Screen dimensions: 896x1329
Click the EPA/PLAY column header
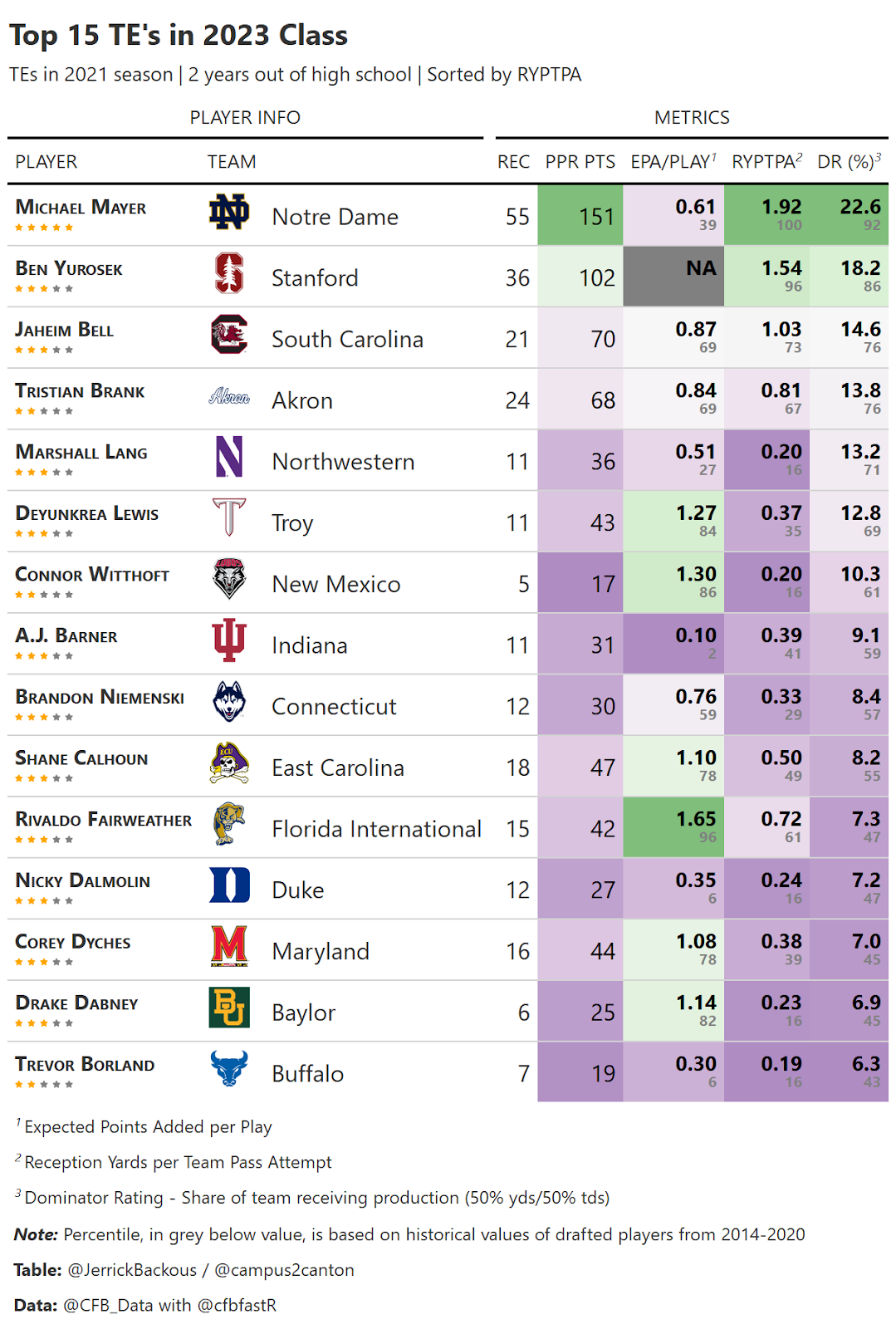coord(673,161)
